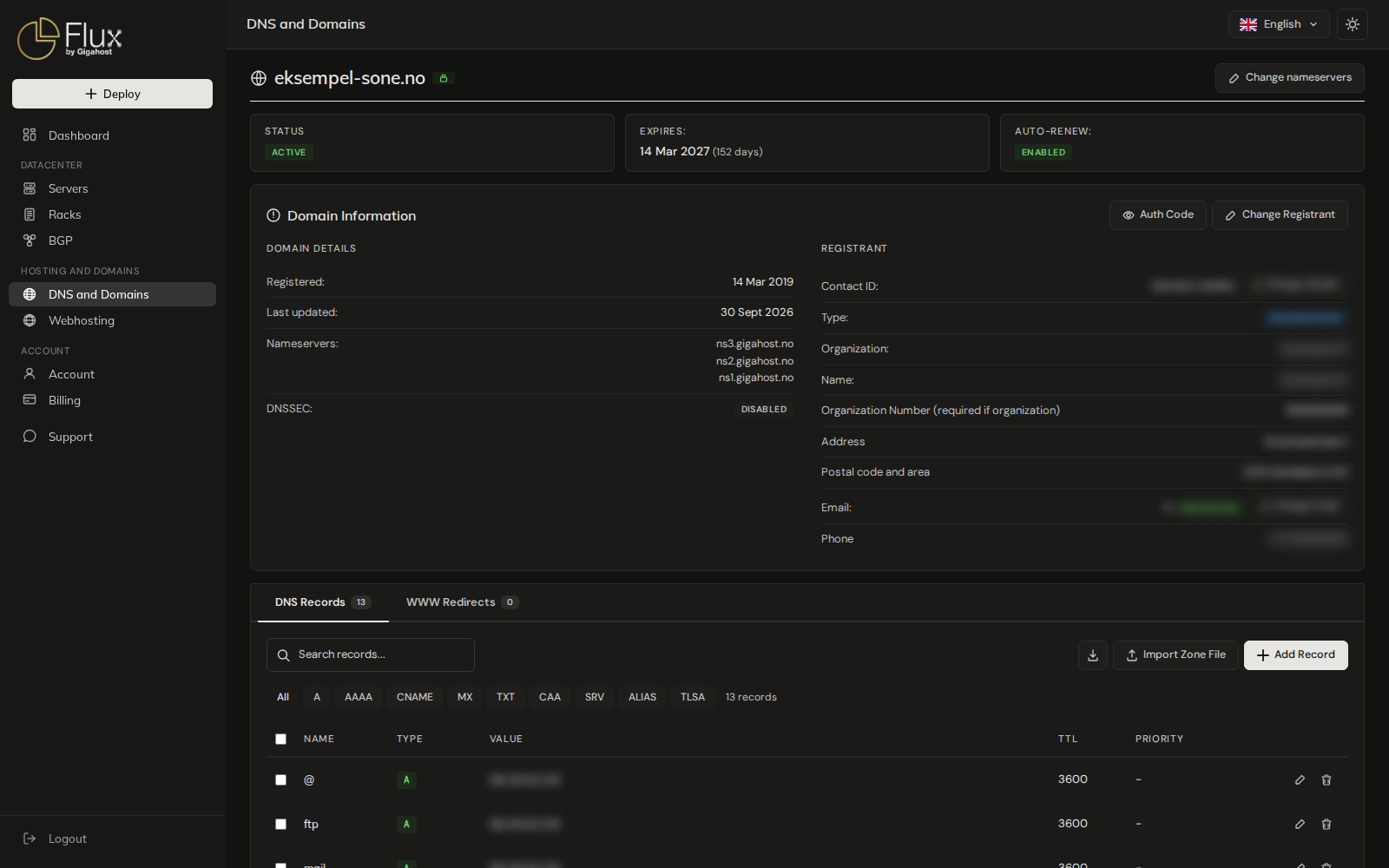Open Webhosting in the sidebar
Image resolution: width=1389 pixels, height=868 pixels.
click(112, 320)
